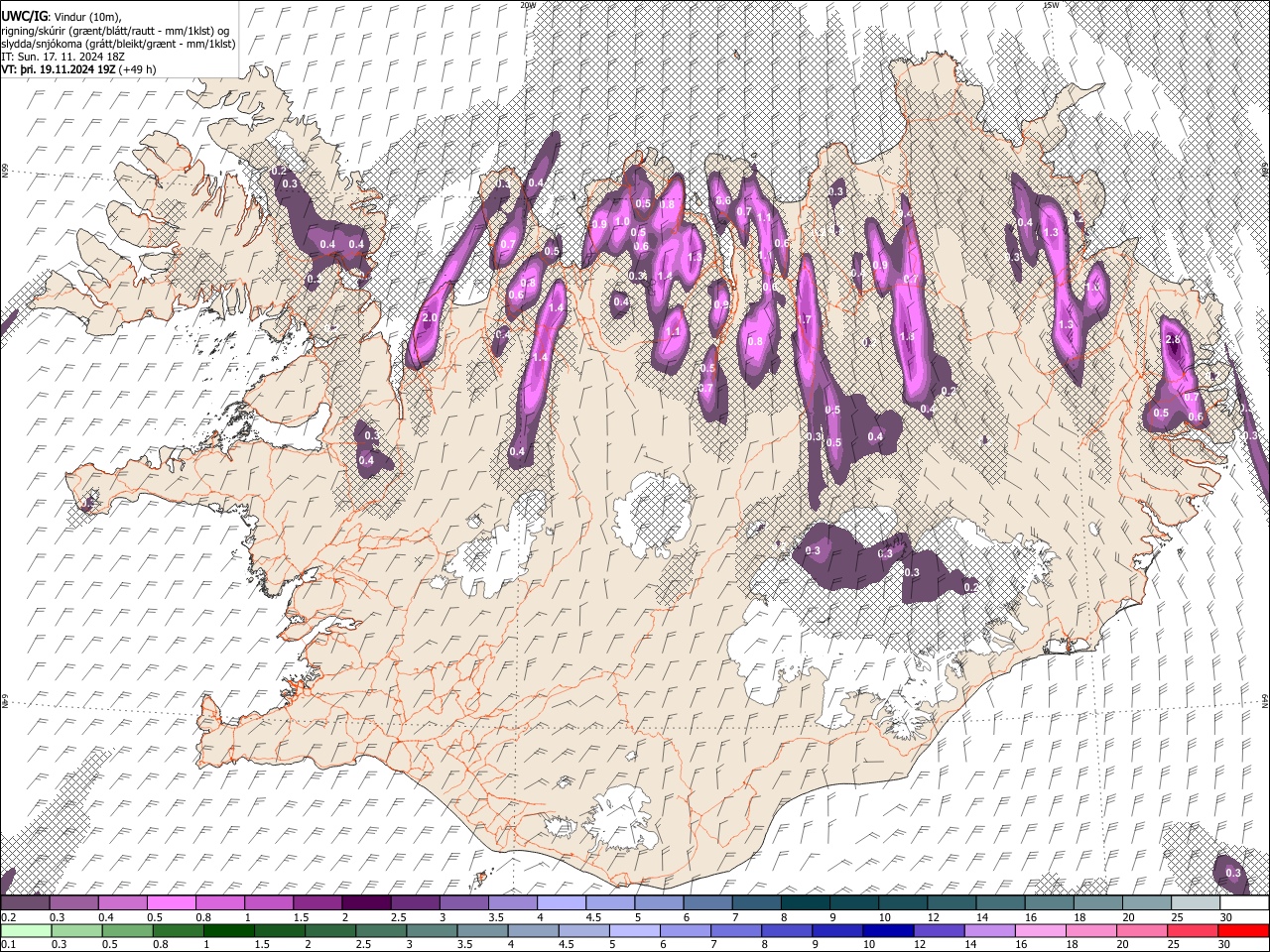Click the light pink 16 rain scale swatch

point(1040,930)
